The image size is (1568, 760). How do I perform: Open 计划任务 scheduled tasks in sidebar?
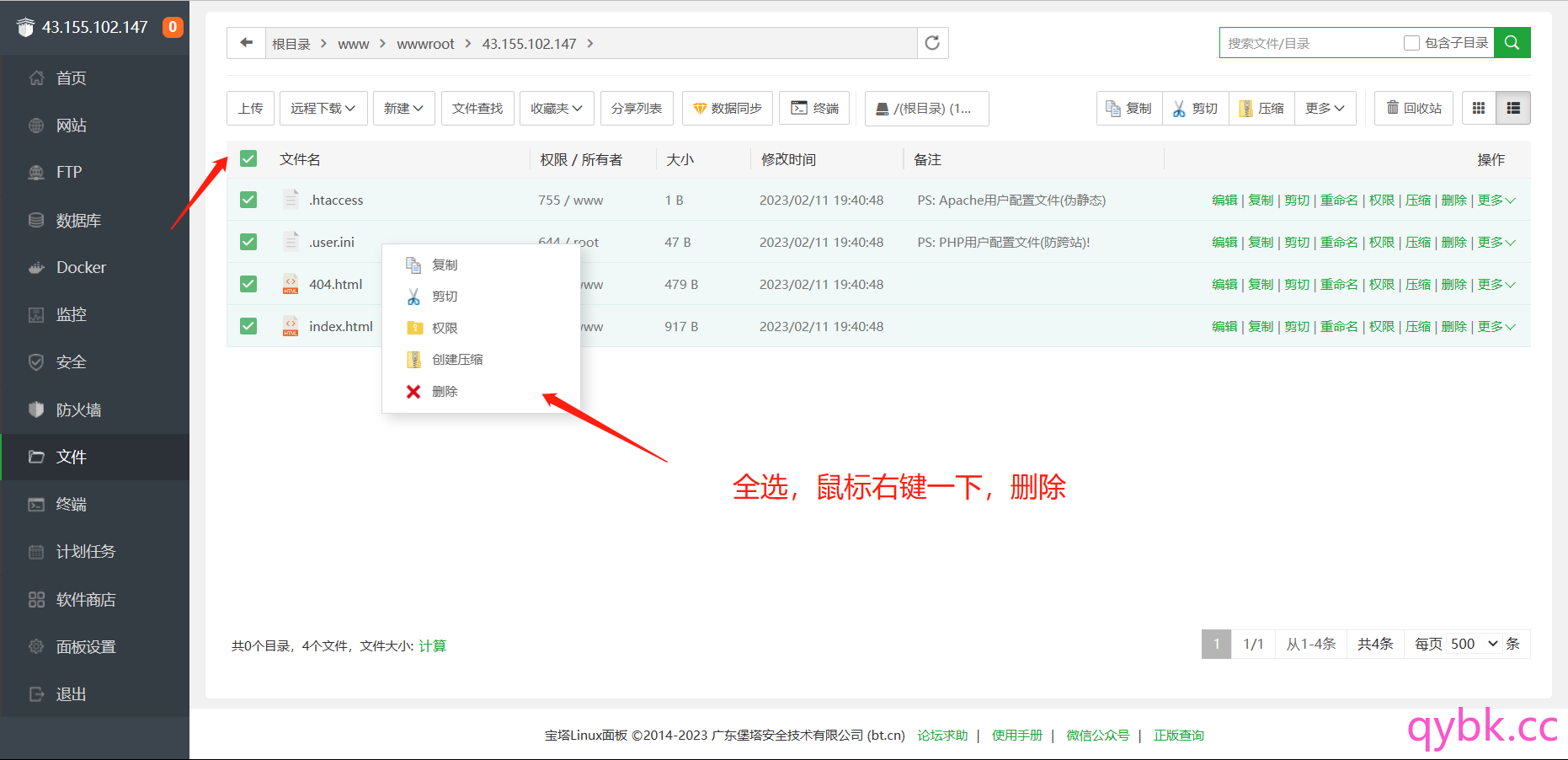point(94,551)
